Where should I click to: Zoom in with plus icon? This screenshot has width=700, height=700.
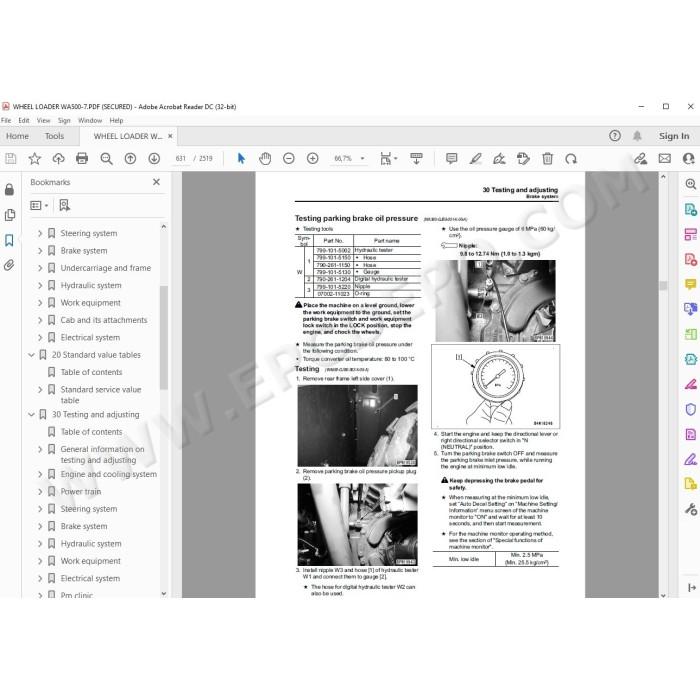tap(312, 158)
